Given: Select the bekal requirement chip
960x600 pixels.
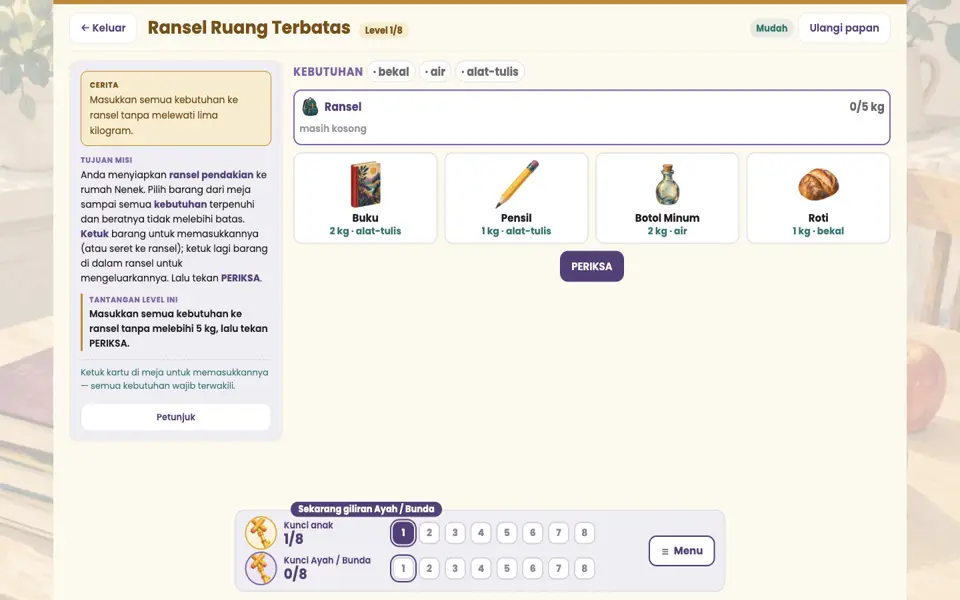Looking at the screenshot, I should [x=391, y=72].
